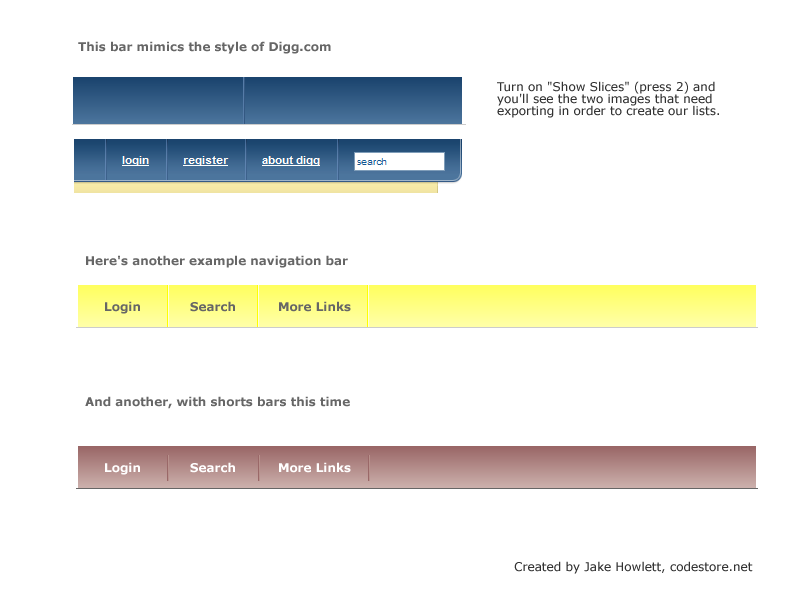Image resolution: width=800 pixels, height=600 pixels.
Task: Select Login in the reddish-brown navigation bar
Action: 122,468
